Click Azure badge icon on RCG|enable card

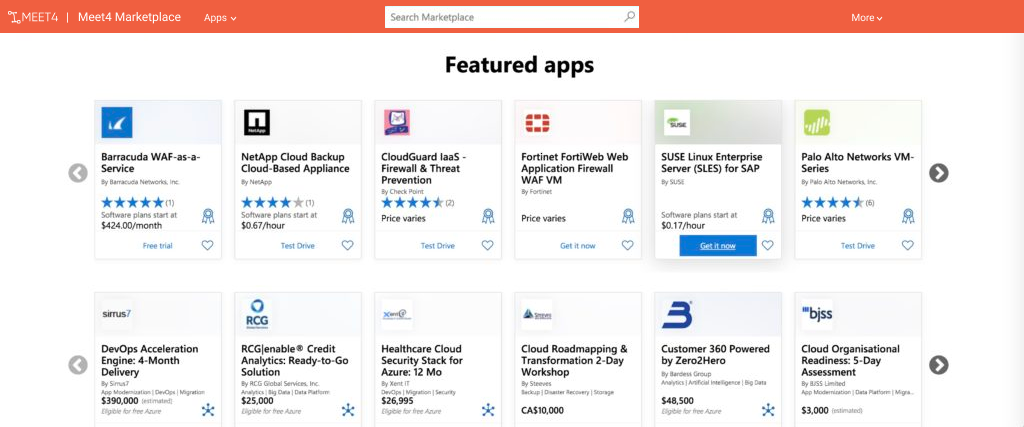[348, 410]
